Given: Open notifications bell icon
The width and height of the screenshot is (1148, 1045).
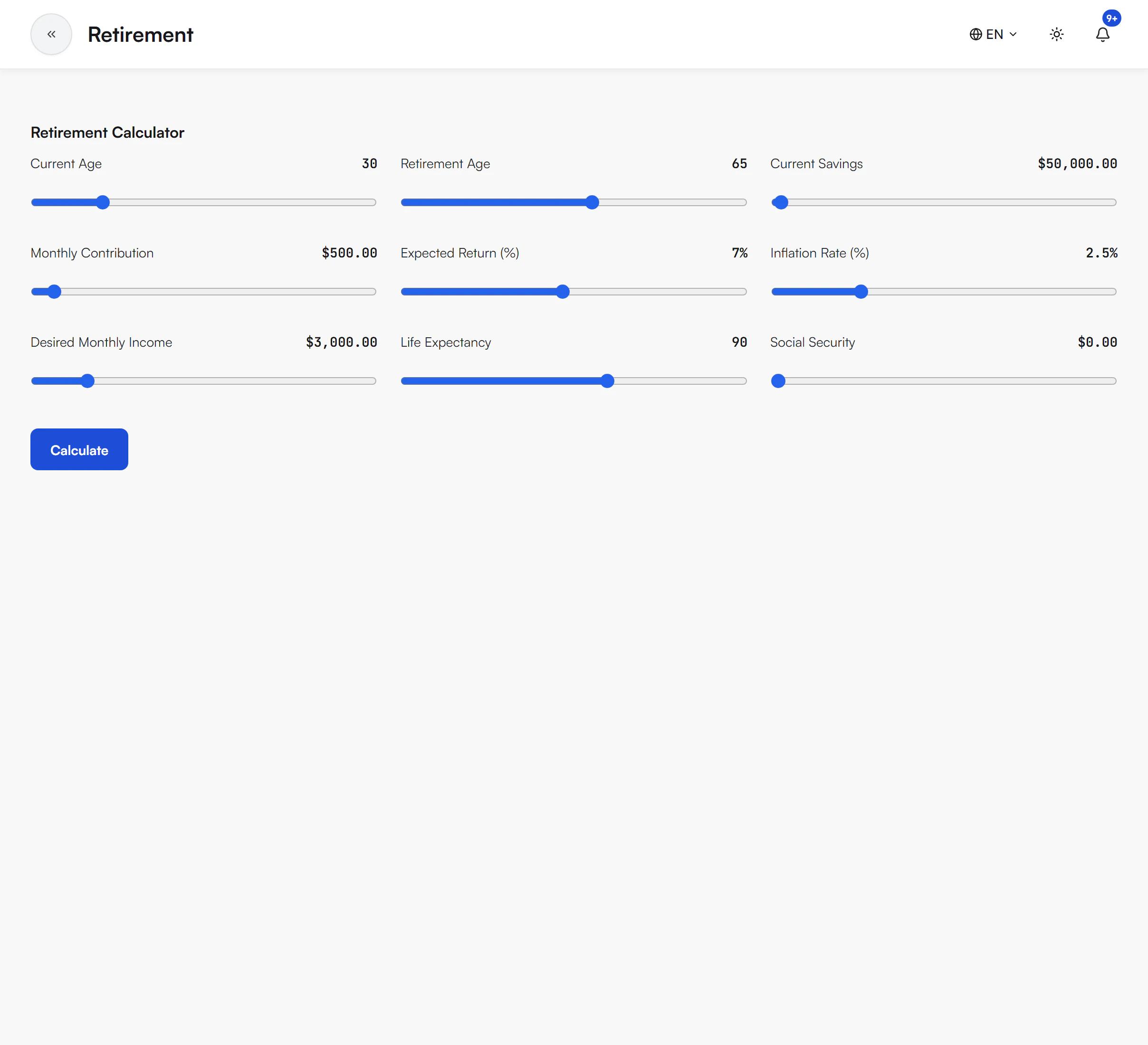Looking at the screenshot, I should [1102, 35].
